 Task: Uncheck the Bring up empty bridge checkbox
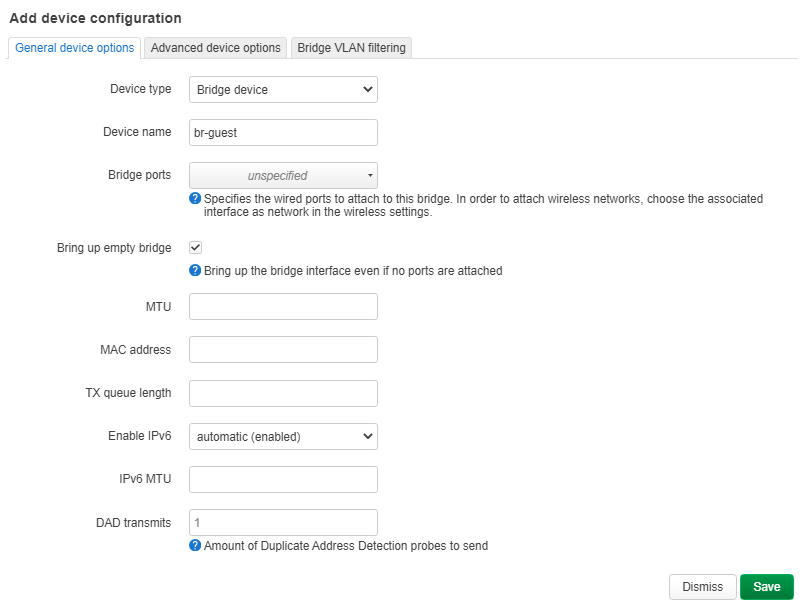tap(196, 247)
